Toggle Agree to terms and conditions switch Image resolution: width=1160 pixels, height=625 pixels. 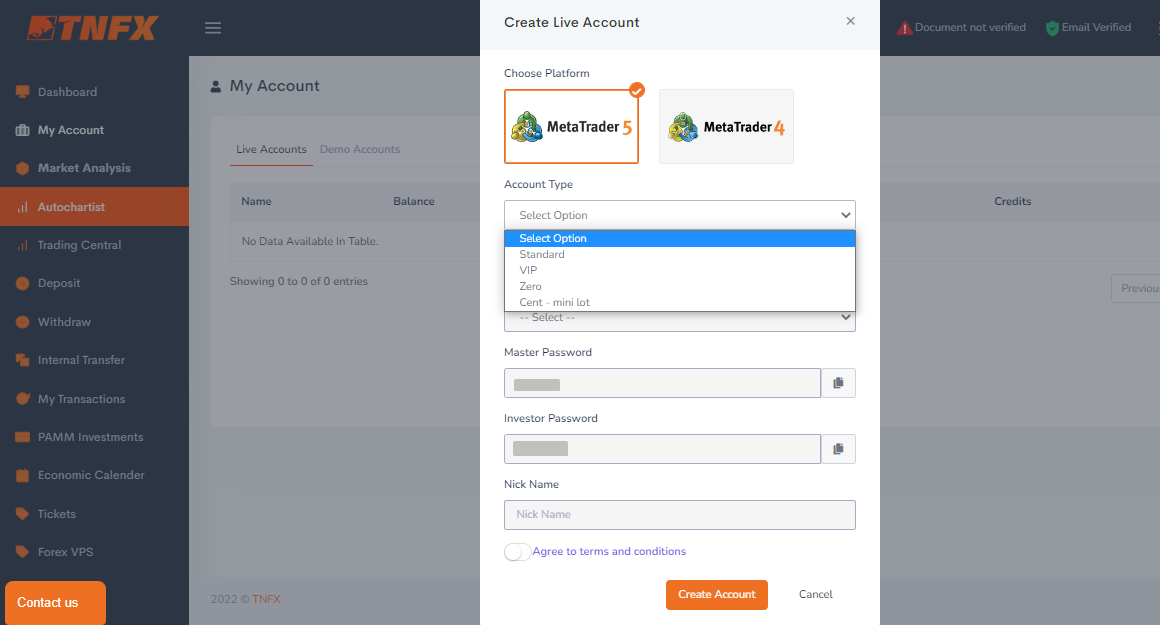pyautogui.click(x=517, y=552)
